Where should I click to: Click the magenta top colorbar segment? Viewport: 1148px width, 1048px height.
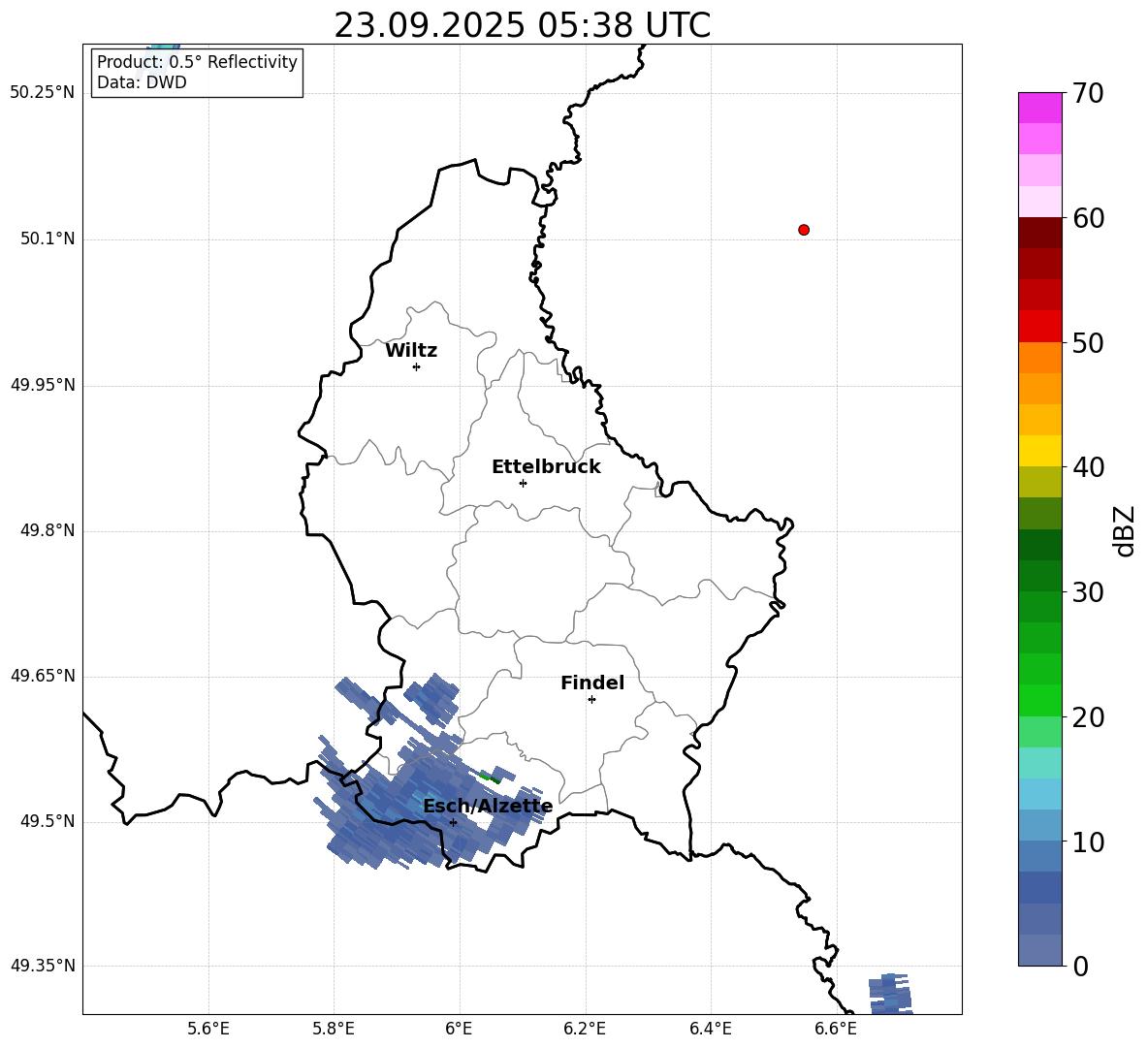click(1039, 108)
